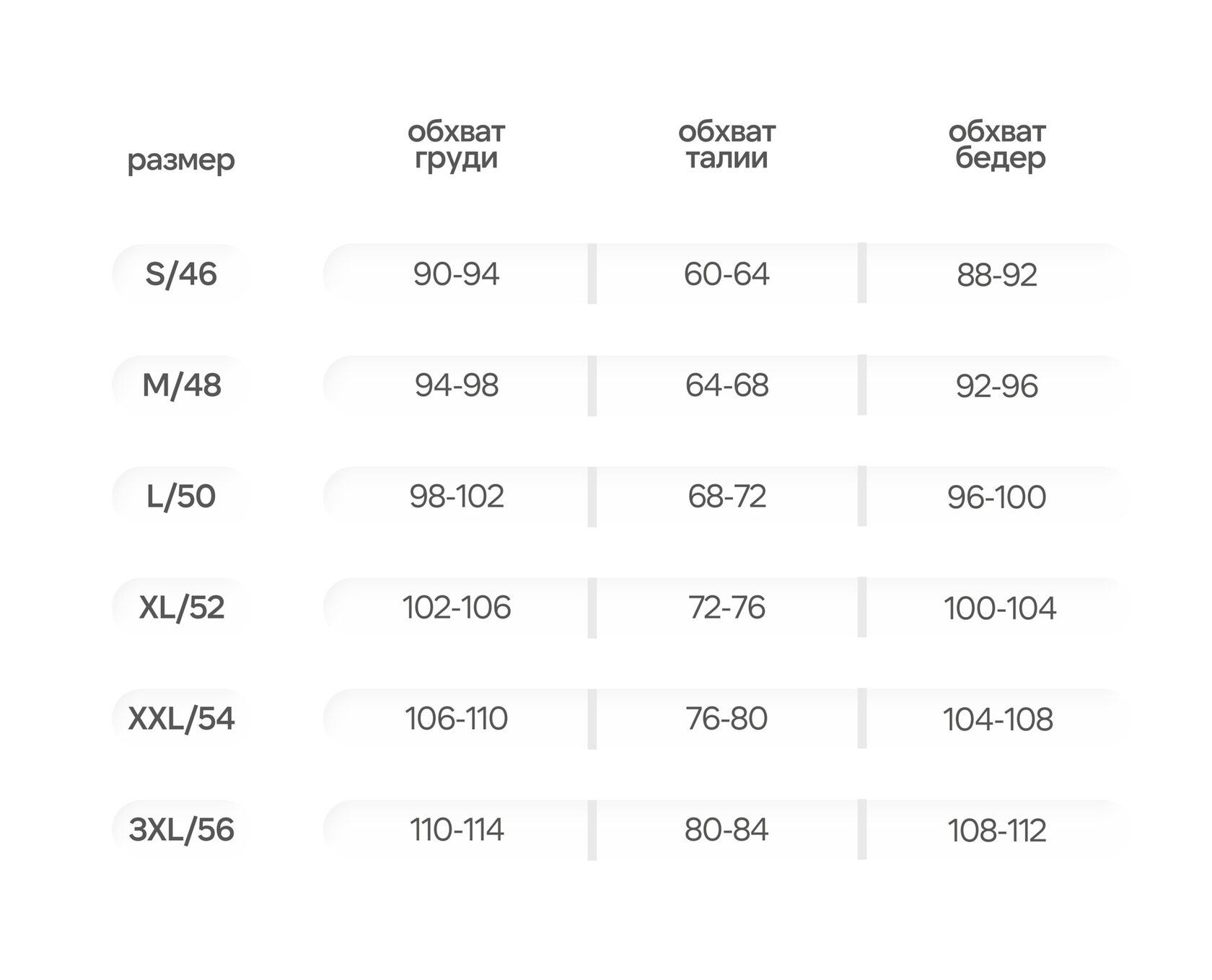Click the 'обхват бедер' column header

point(997,145)
